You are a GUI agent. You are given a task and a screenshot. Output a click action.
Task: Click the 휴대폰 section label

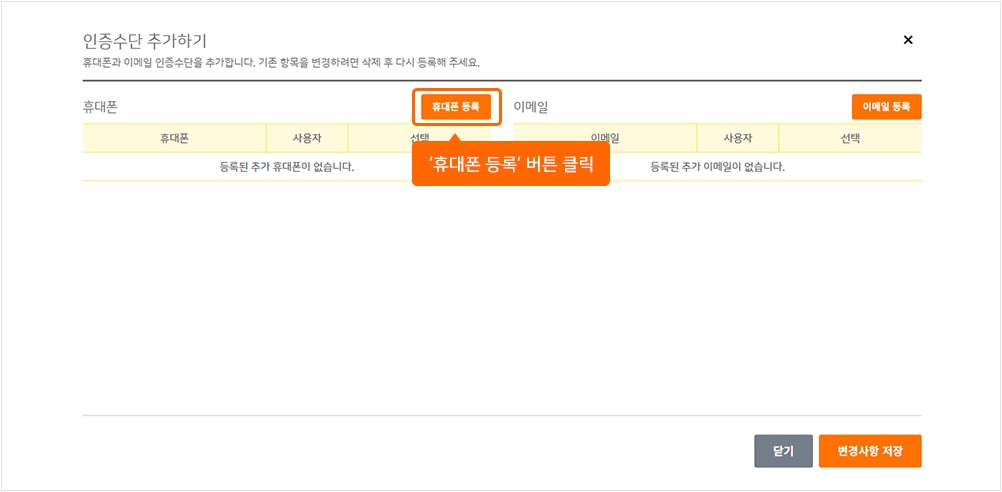pyautogui.click(x=100, y=107)
